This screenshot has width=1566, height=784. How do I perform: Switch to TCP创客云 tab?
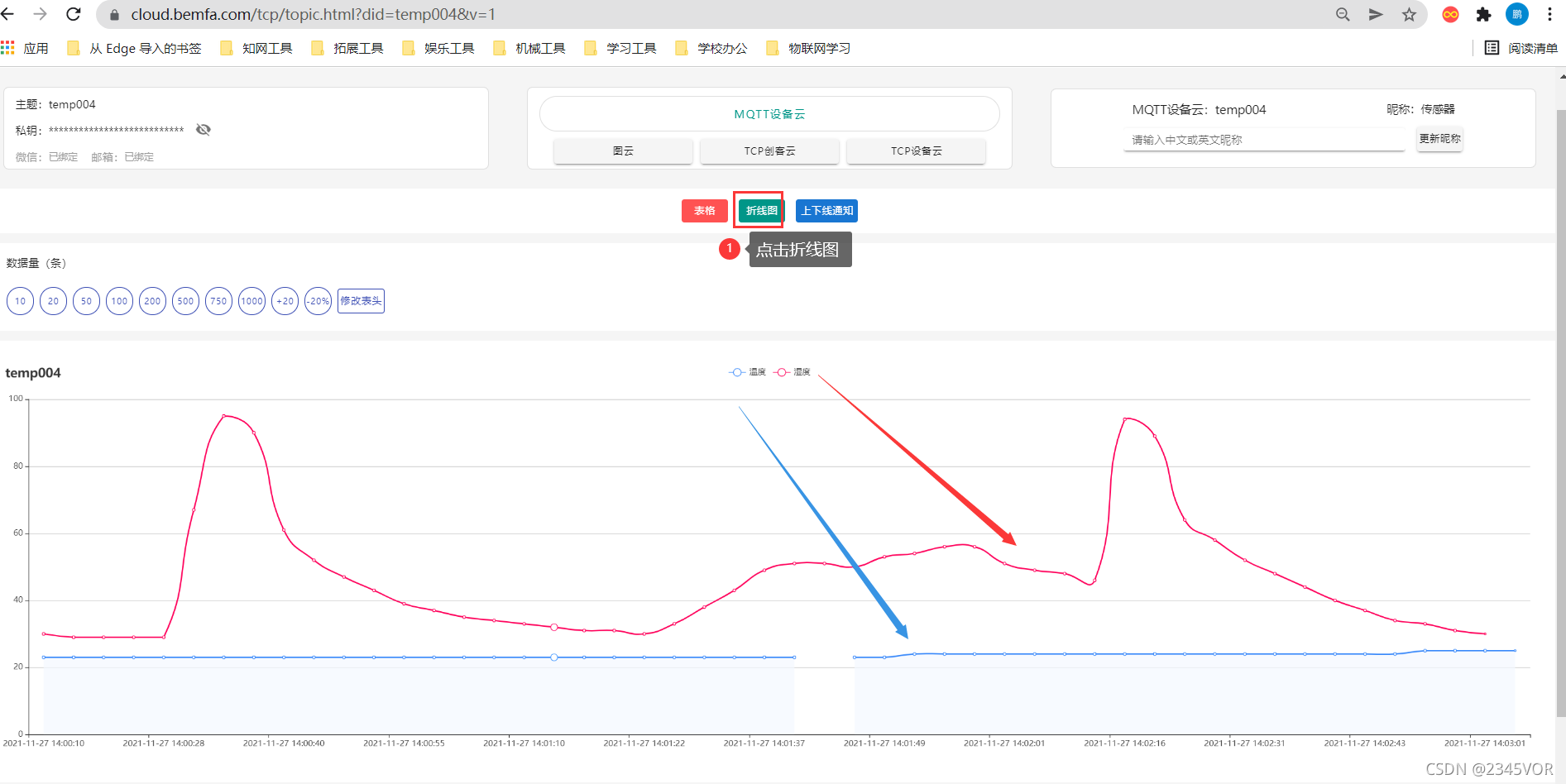[769, 151]
